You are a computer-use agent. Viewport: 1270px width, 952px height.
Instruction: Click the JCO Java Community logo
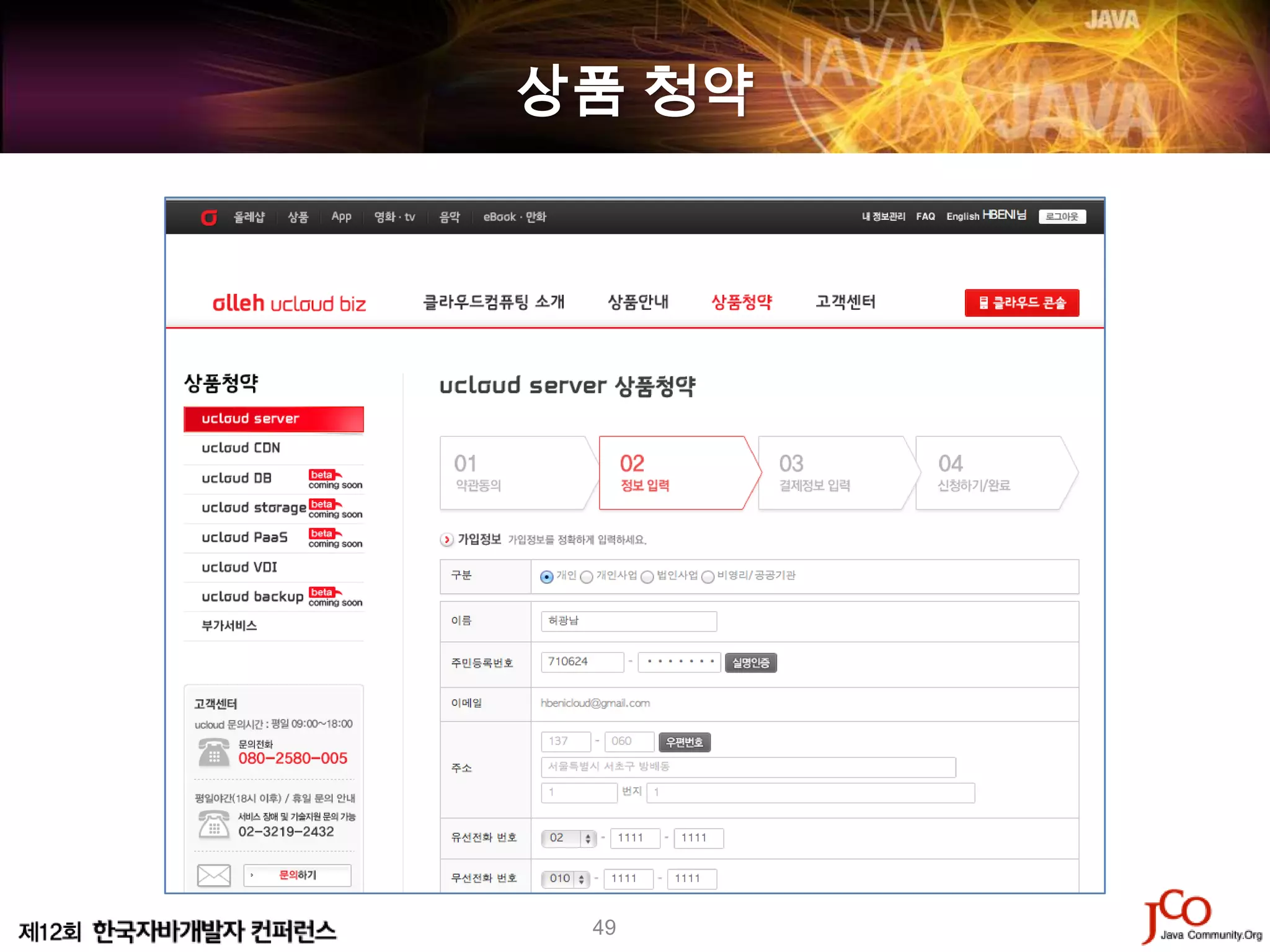pos(1201,917)
